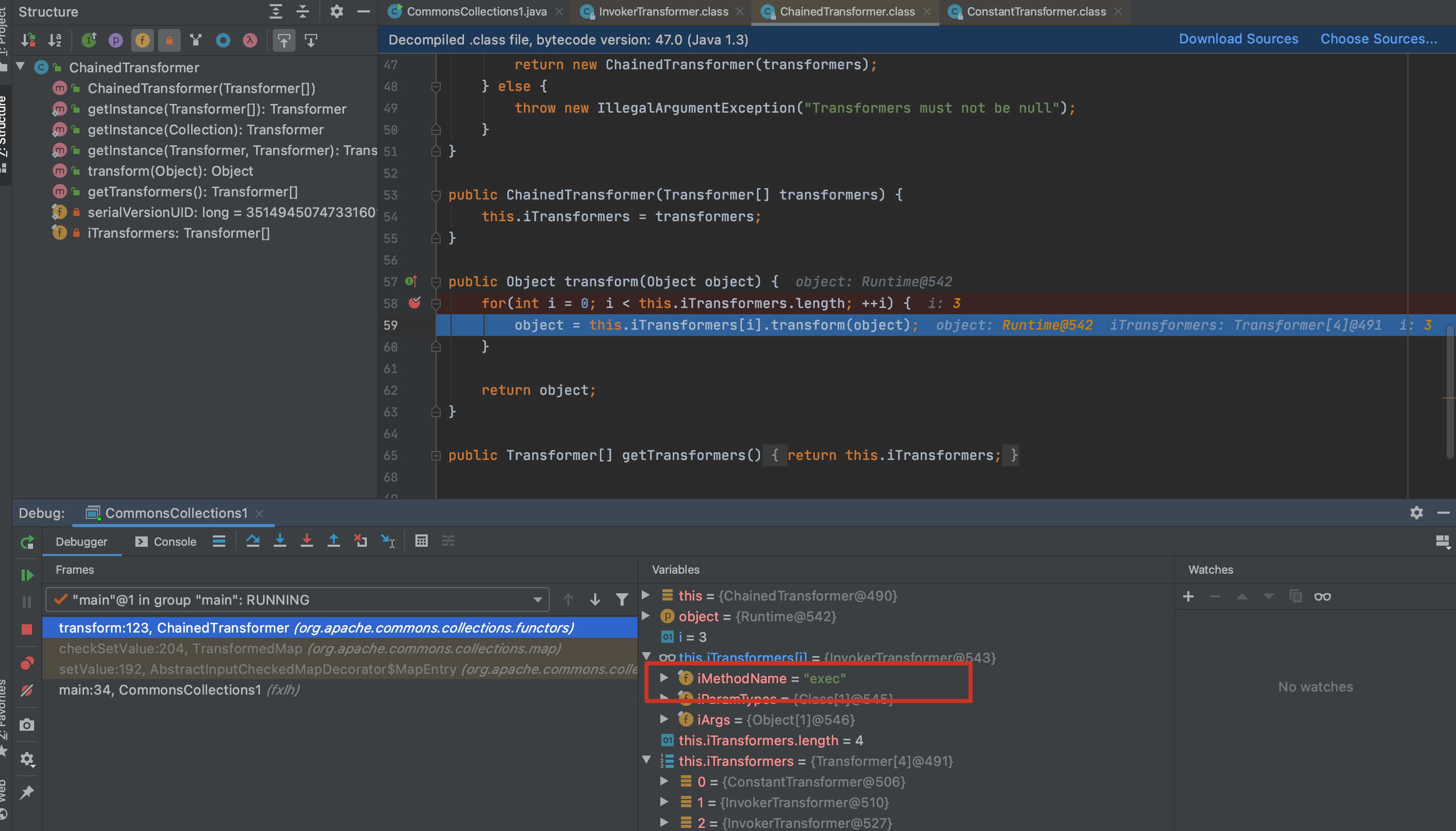Pin the debug tab
This screenshot has height=831, width=1456.
tap(27, 792)
